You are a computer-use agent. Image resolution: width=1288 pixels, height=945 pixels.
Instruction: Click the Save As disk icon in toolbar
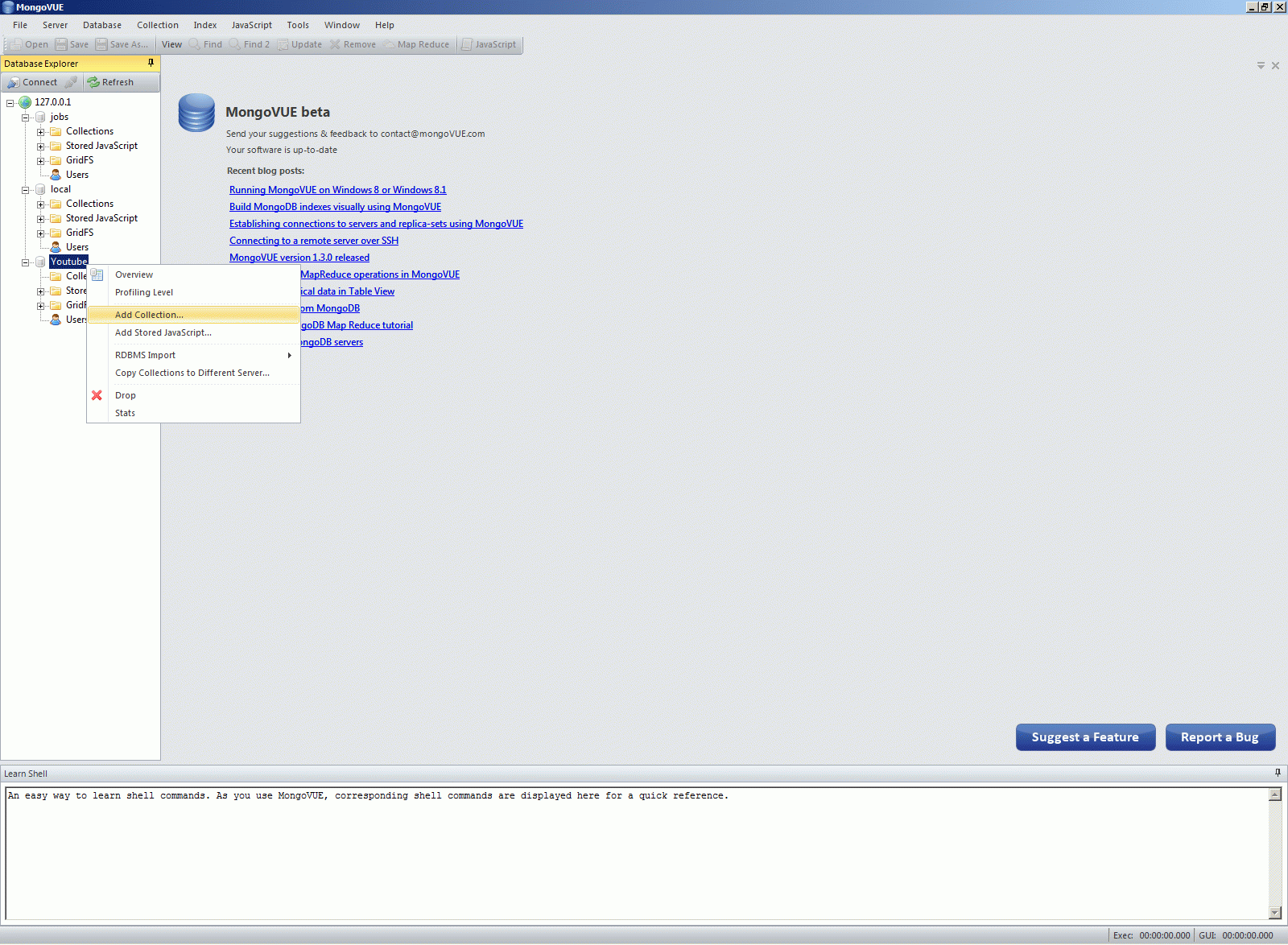tap(101, 44)
